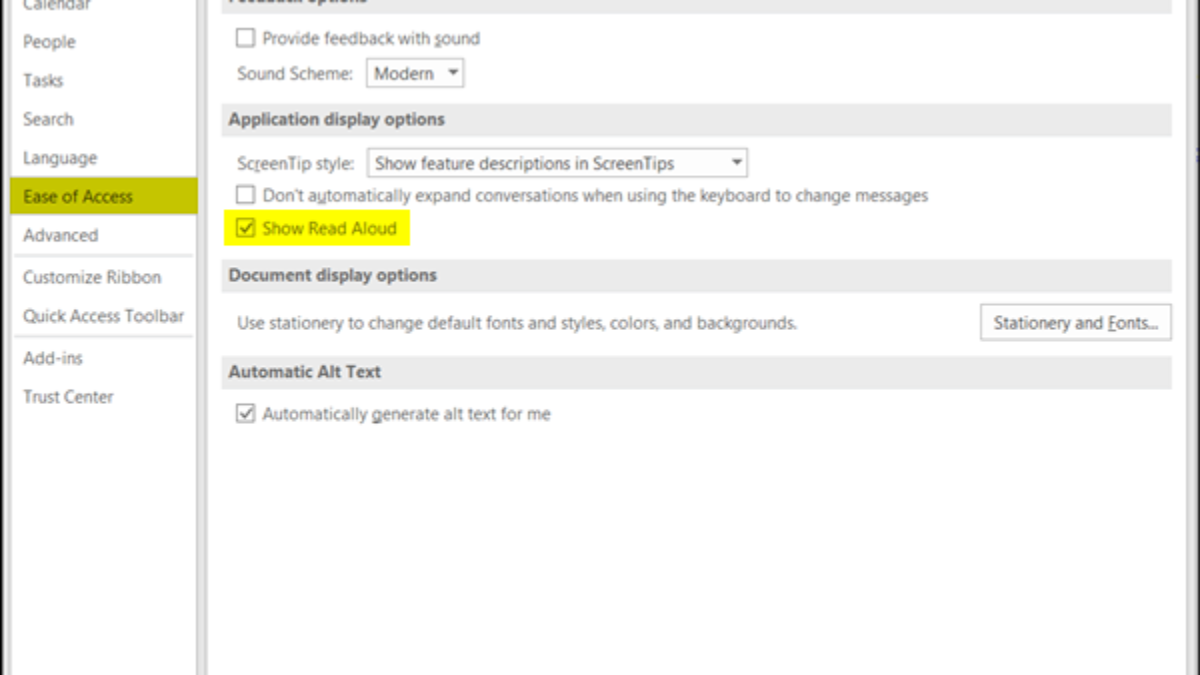The image size is (1200, 675).
Task: Go to the Search options category
Action: [48, 119]
